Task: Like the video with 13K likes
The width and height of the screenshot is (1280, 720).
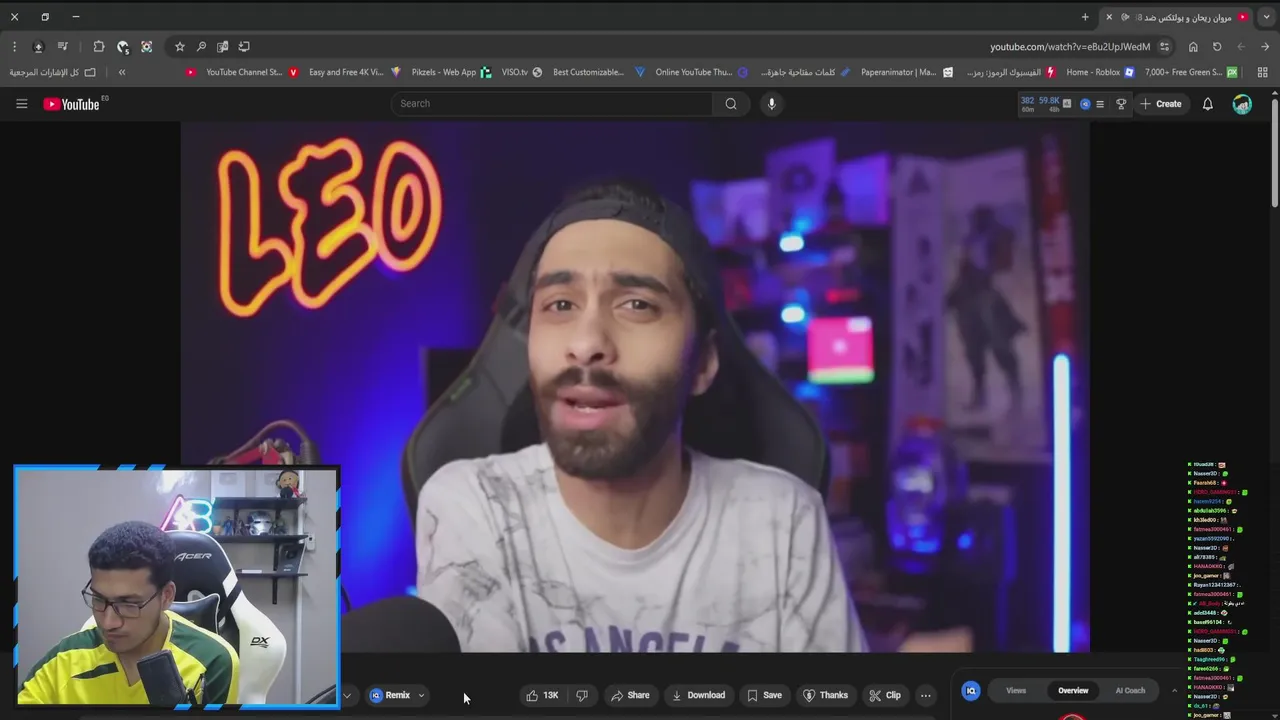Action: pos(543,695)
